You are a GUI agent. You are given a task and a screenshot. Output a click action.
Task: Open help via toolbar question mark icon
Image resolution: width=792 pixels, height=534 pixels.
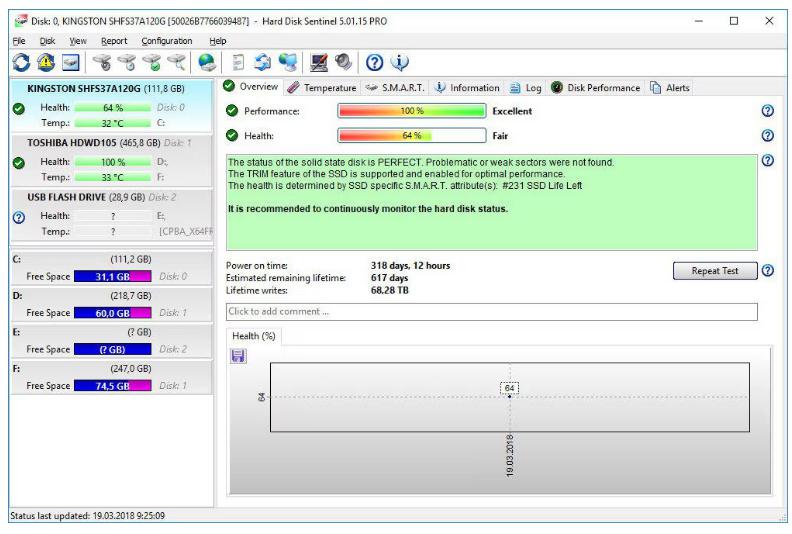point(373,62)
